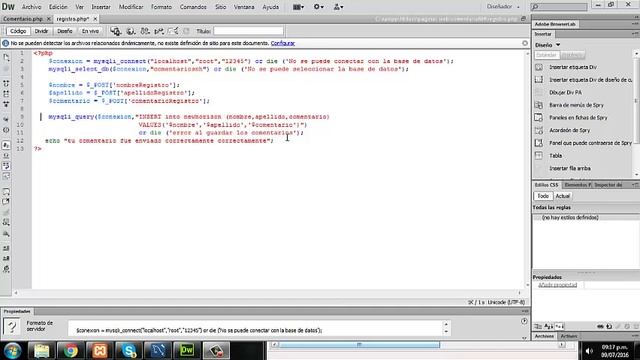Open the Comandos menu
Viewport: 640px width, 360px height.
193,7
